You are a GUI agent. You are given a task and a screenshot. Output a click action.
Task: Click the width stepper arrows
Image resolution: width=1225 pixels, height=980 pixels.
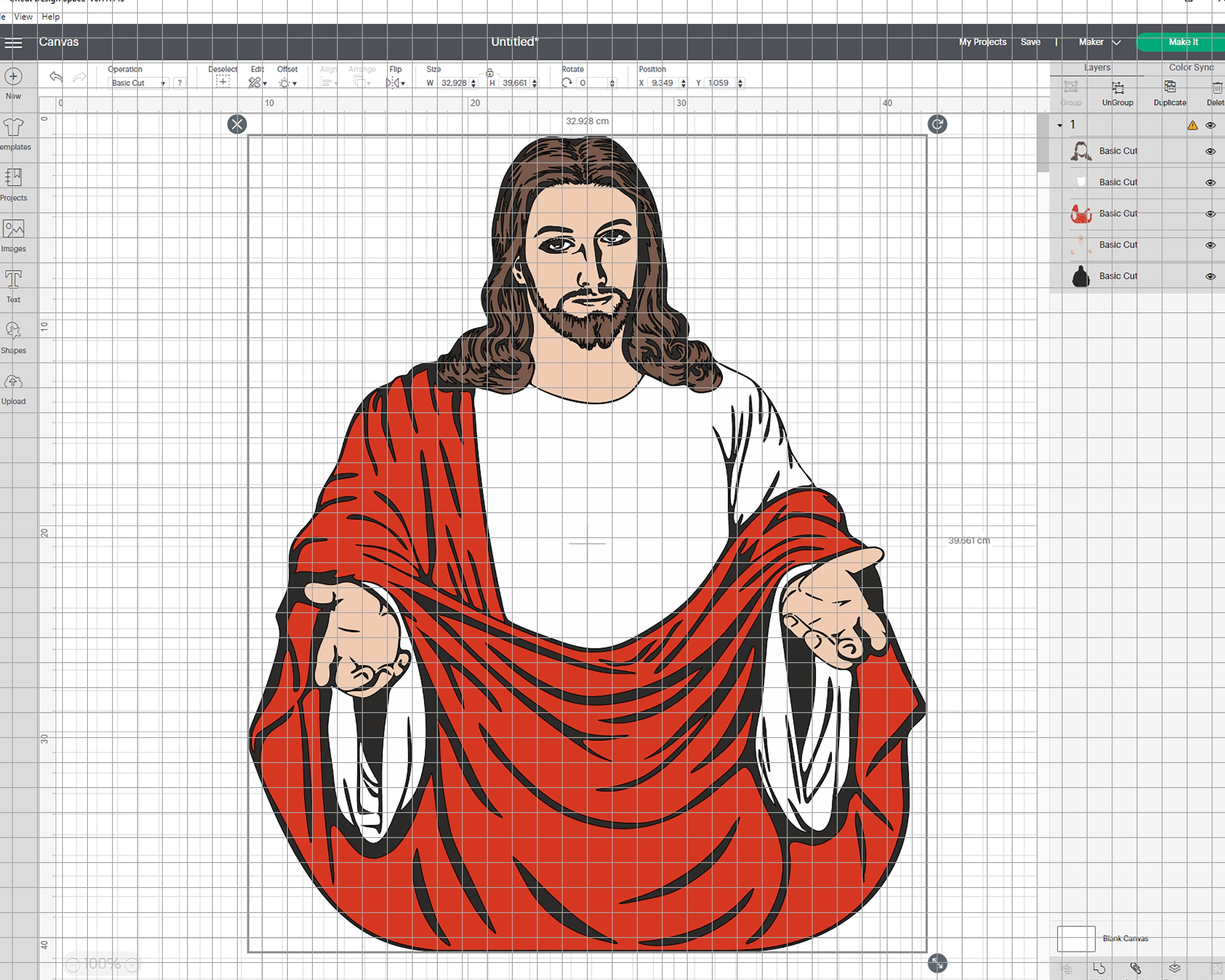[474, 83]
